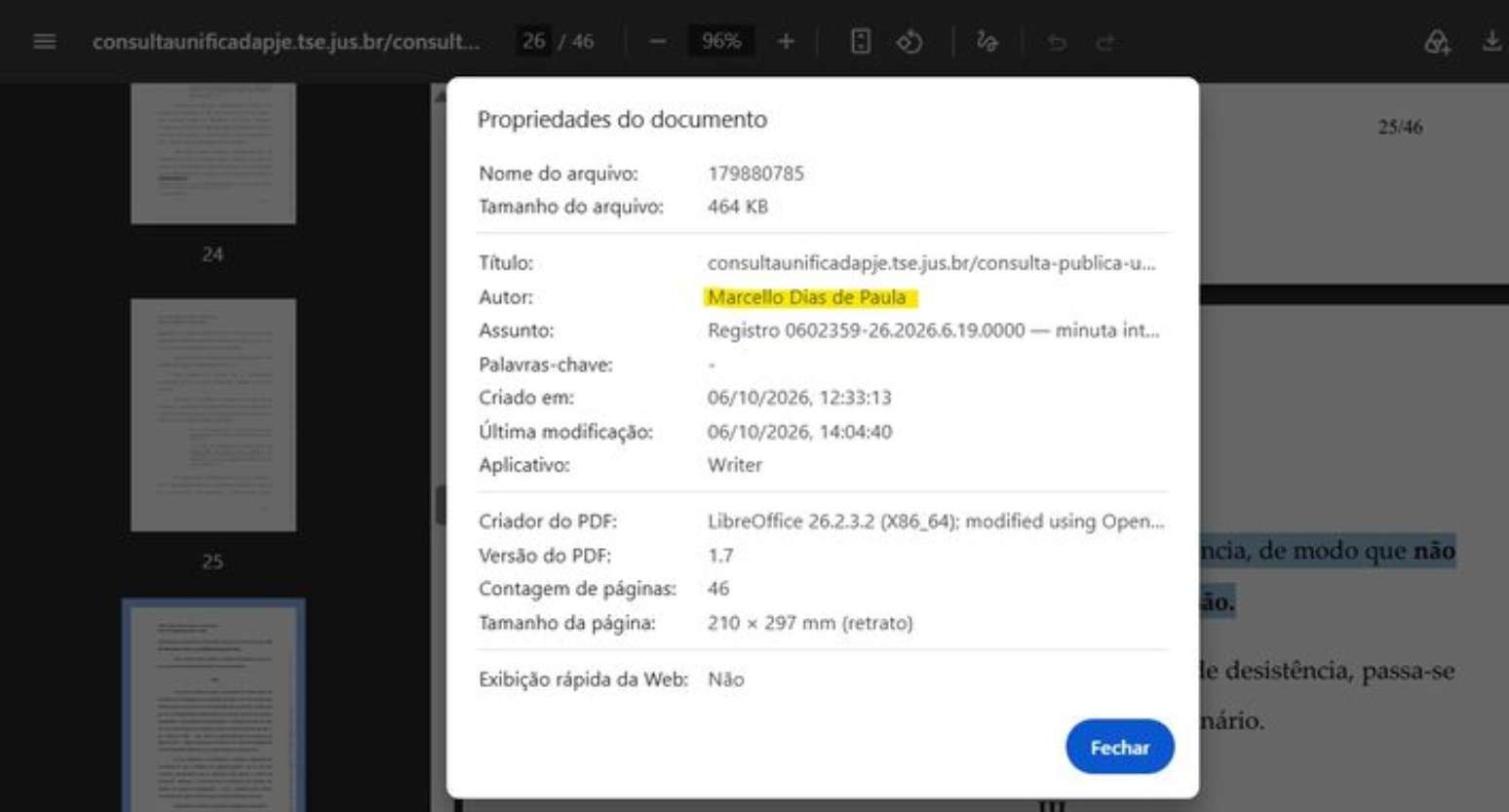
Task: Close the dialog with Fechar button
Action: (1120, 747)
